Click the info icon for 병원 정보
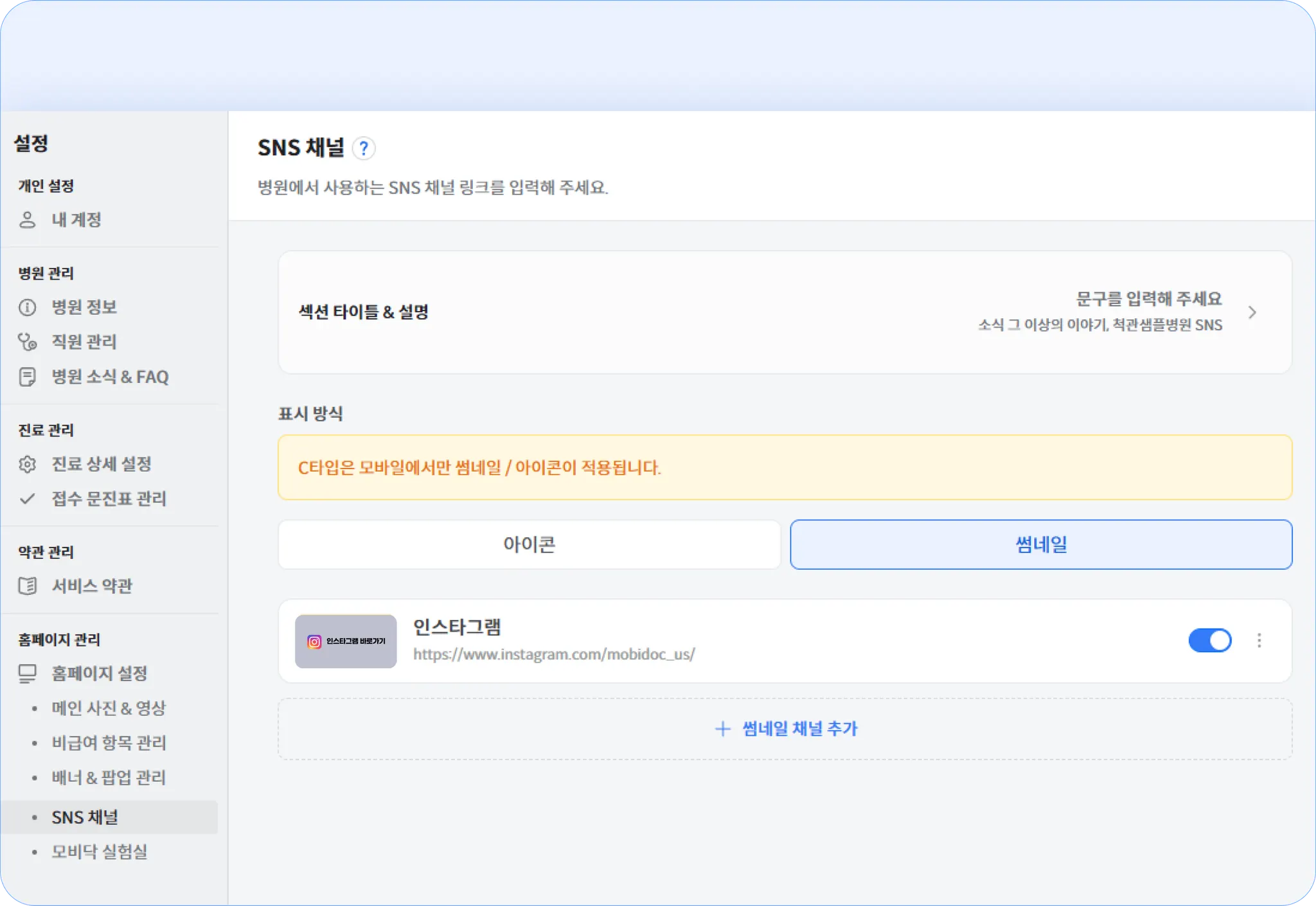This screenshot has width=1316, height=906. (x=27, y=307)
